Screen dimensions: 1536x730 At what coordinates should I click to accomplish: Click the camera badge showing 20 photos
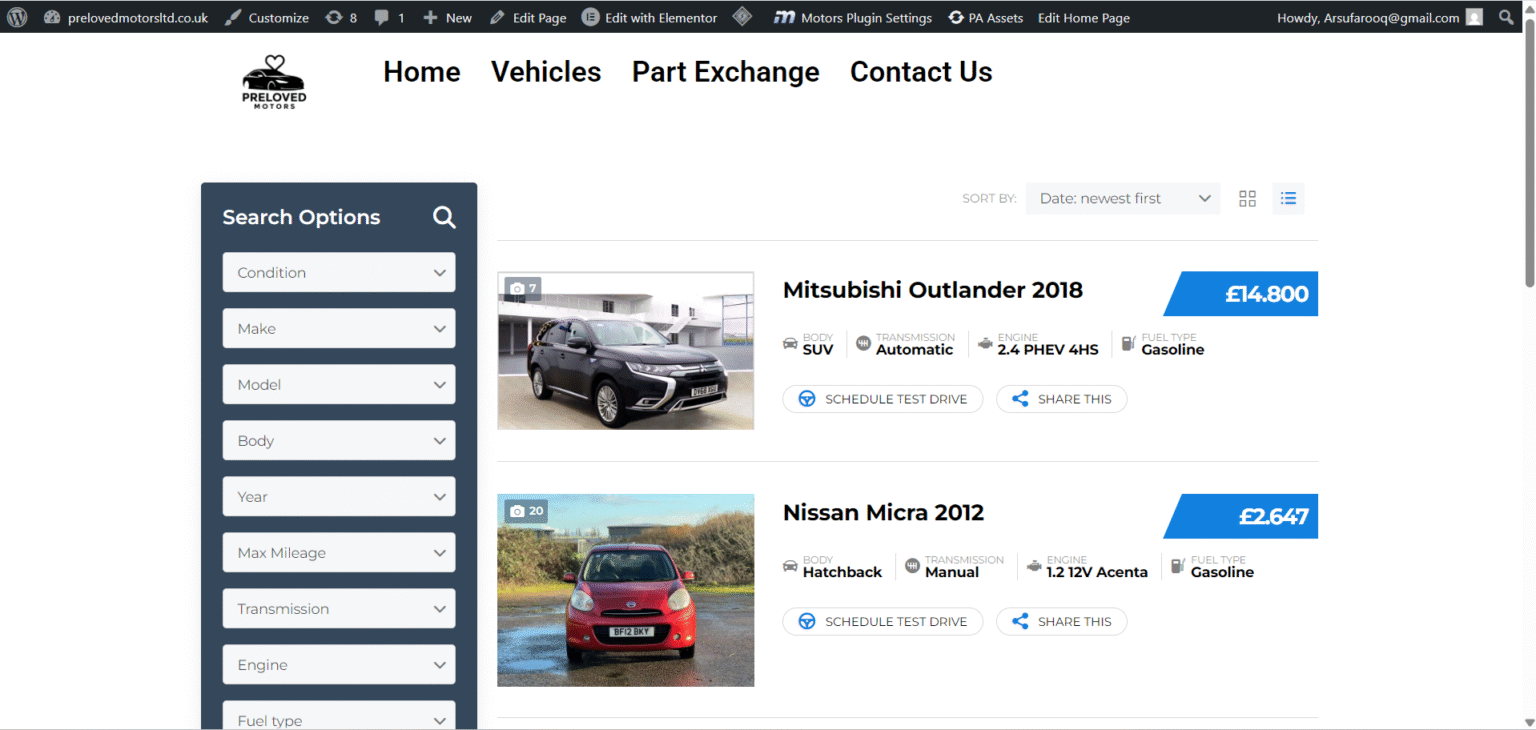click(x=525, y=510)
